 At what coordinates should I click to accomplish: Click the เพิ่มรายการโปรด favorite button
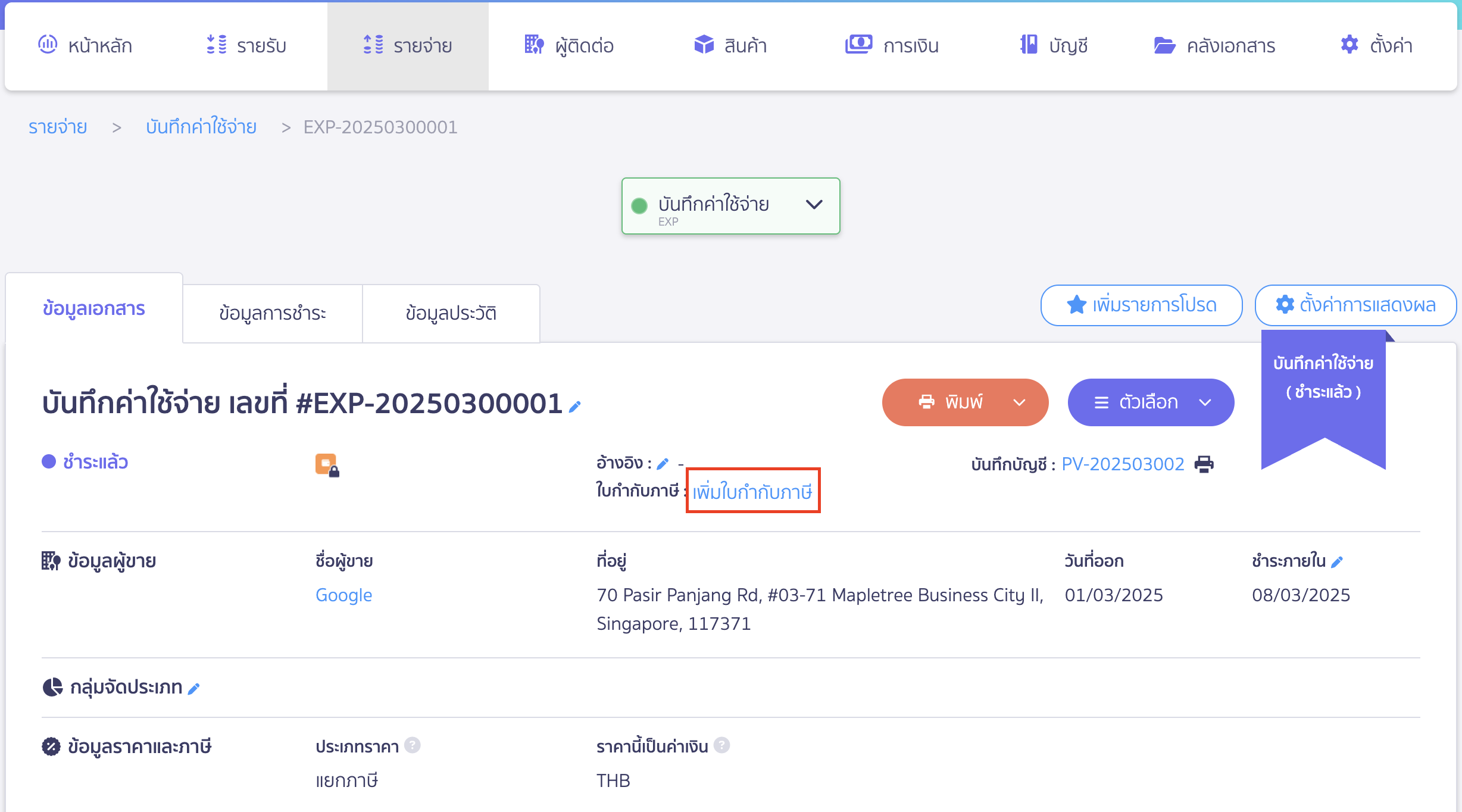[x=1141, y=305]
